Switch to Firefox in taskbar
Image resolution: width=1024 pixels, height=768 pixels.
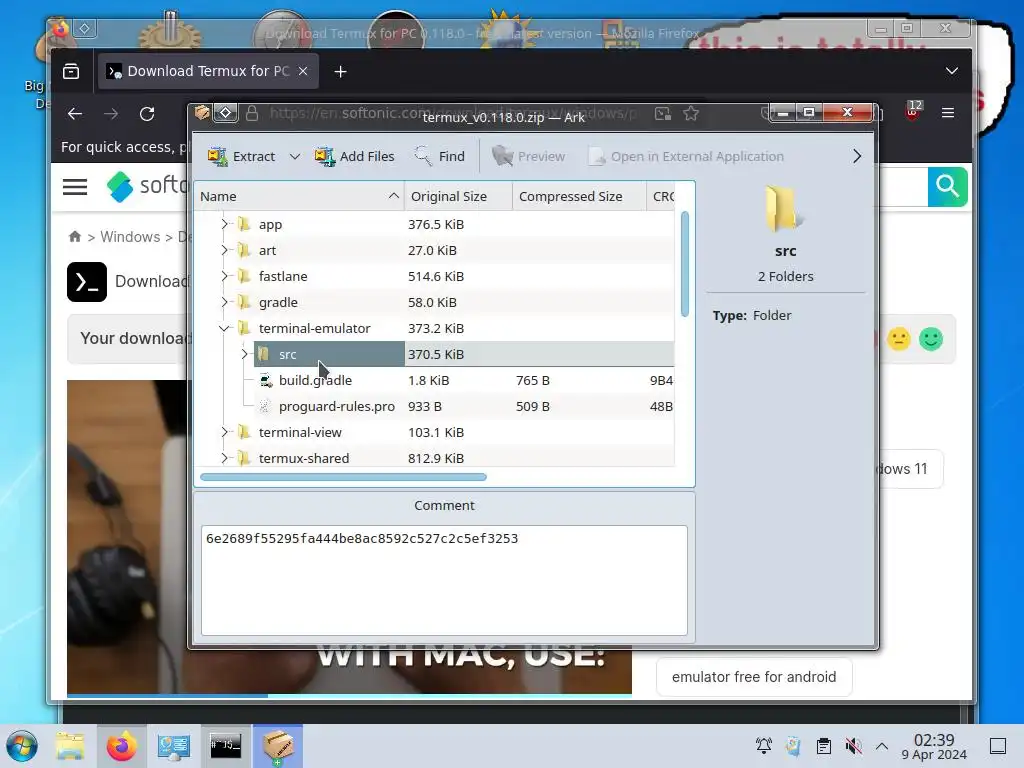tap(121, 746)
